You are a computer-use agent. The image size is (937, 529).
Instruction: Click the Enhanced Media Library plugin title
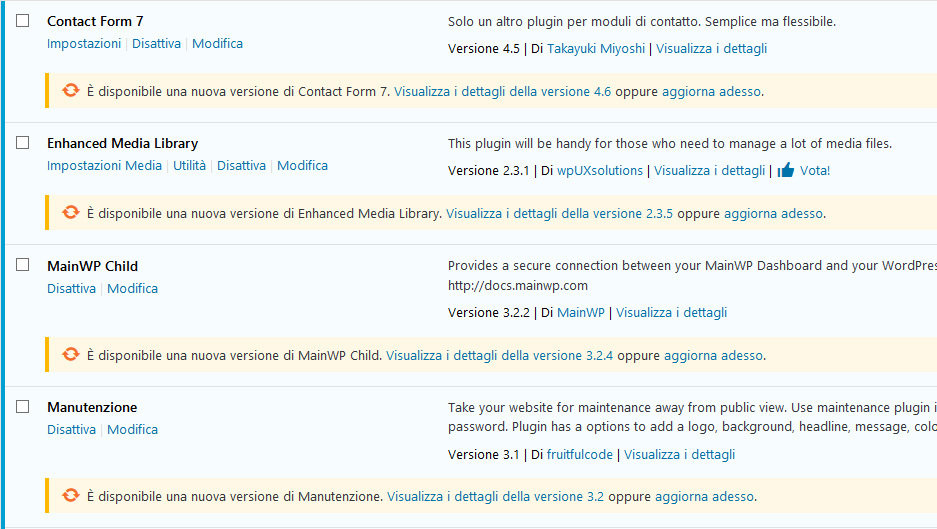point(123,143)
